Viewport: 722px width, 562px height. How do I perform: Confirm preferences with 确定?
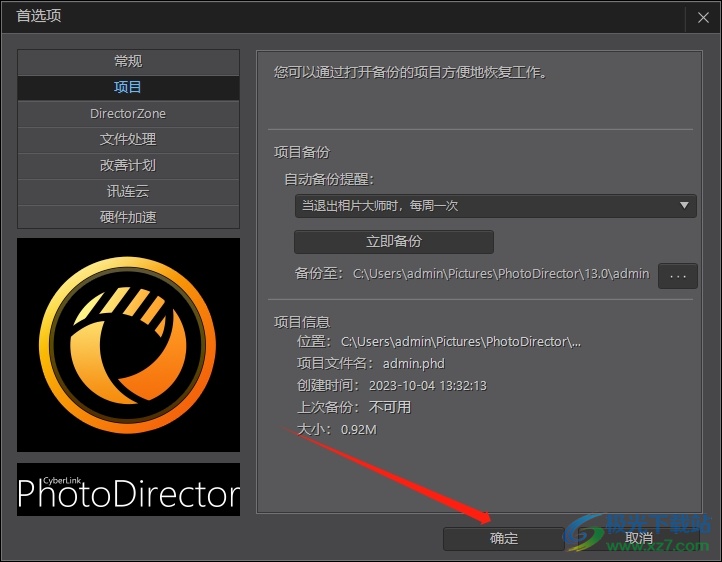[x=504, y=539]
